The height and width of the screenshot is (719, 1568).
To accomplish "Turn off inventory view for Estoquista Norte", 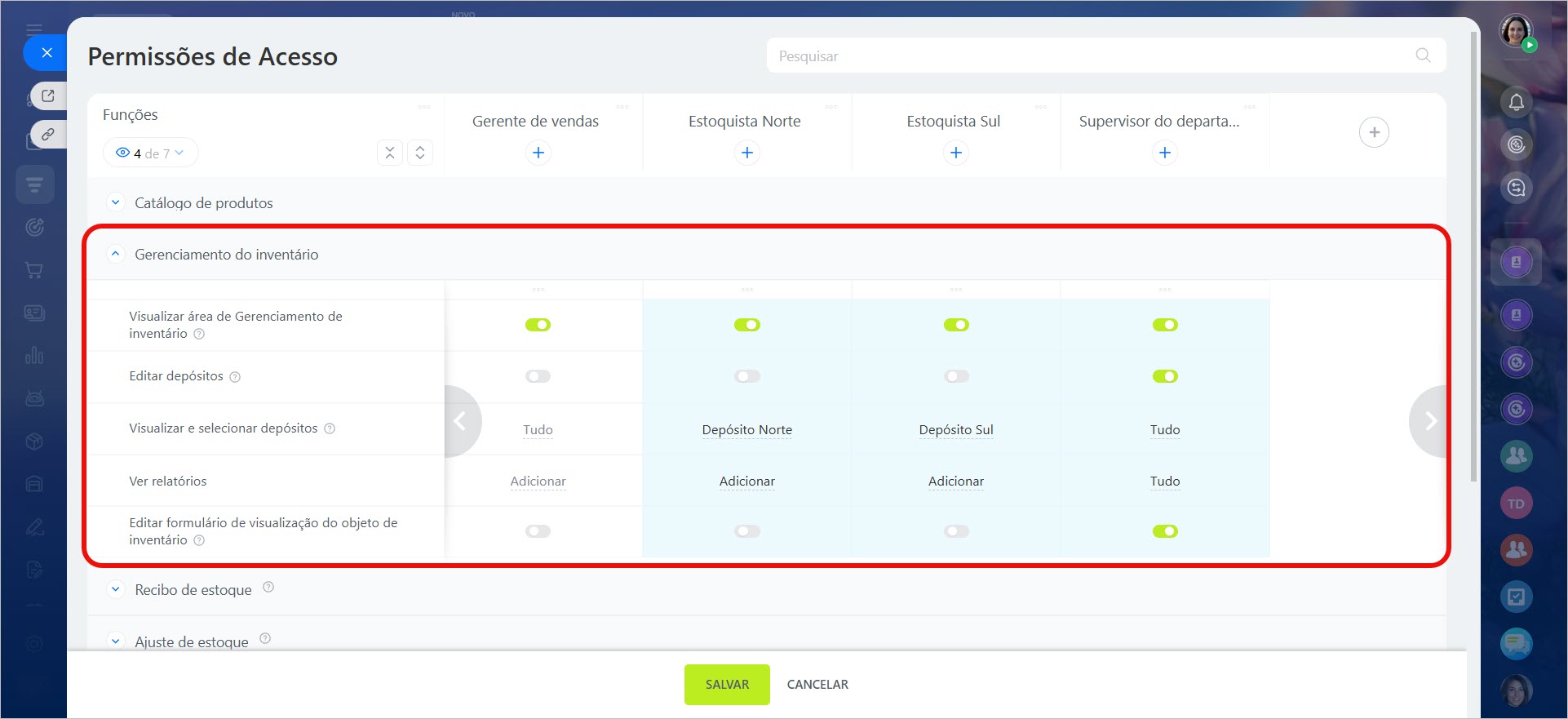I will tap(746, 325).
